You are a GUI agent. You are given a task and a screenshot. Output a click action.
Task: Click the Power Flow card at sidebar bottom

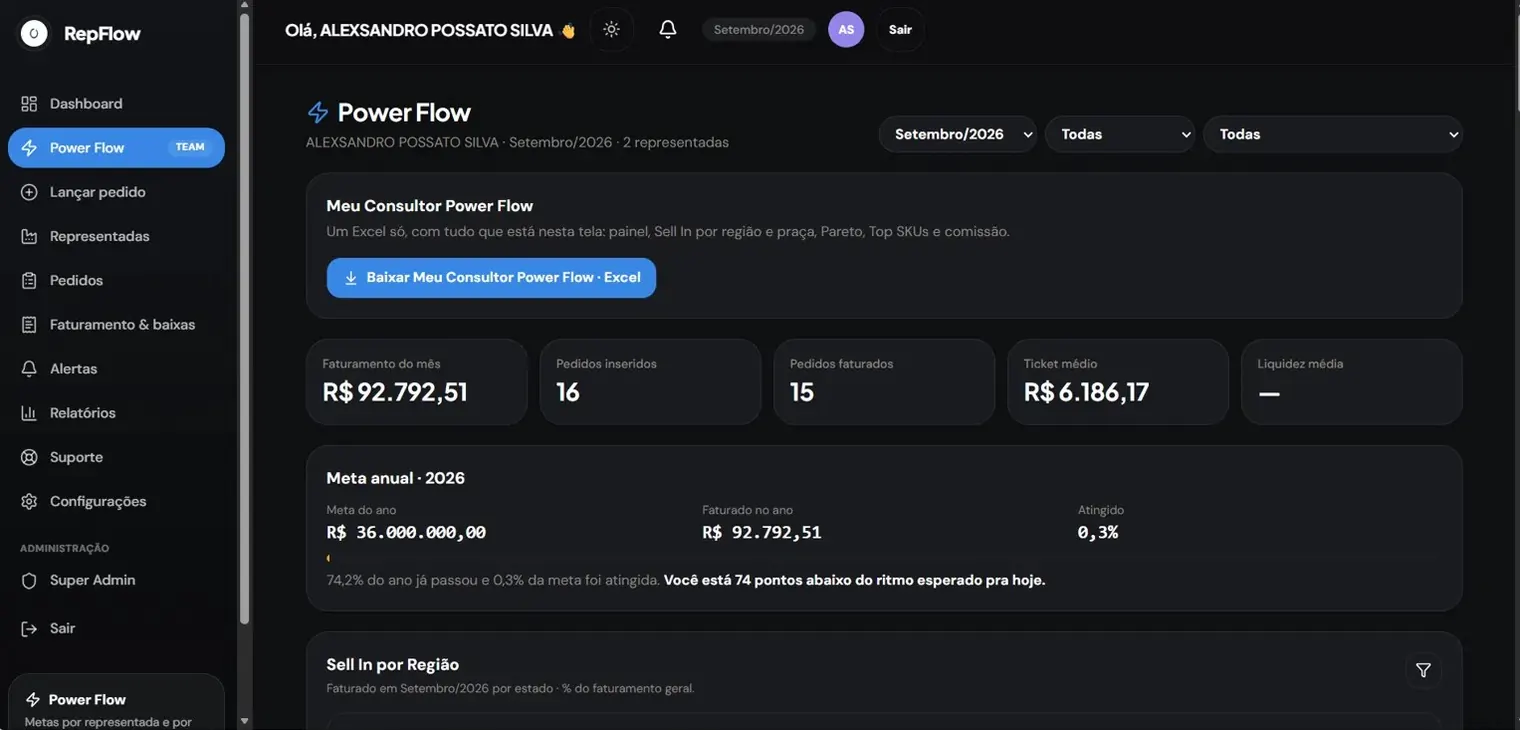tap(116, 703)
